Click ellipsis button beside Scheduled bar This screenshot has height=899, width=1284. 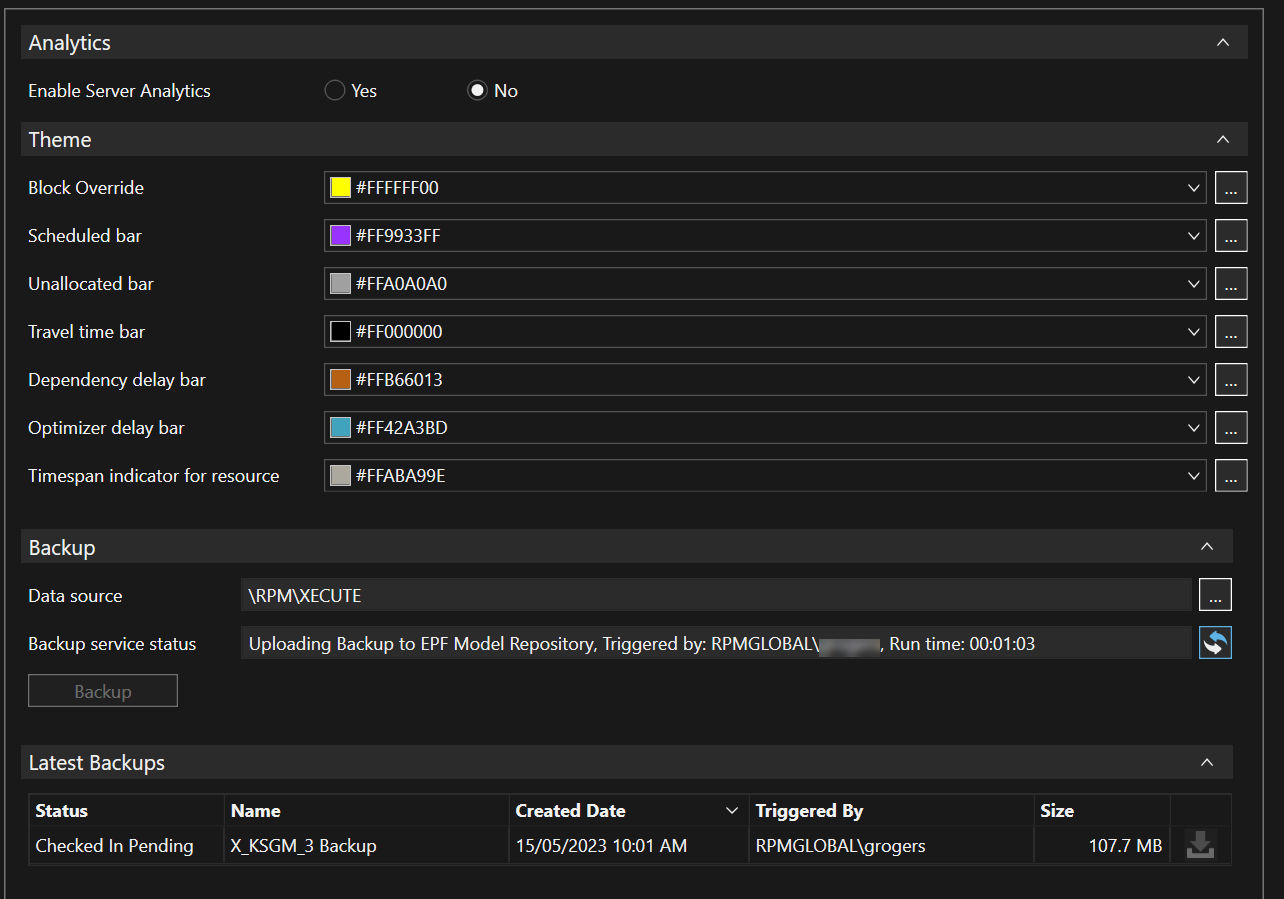point(1231,235)
